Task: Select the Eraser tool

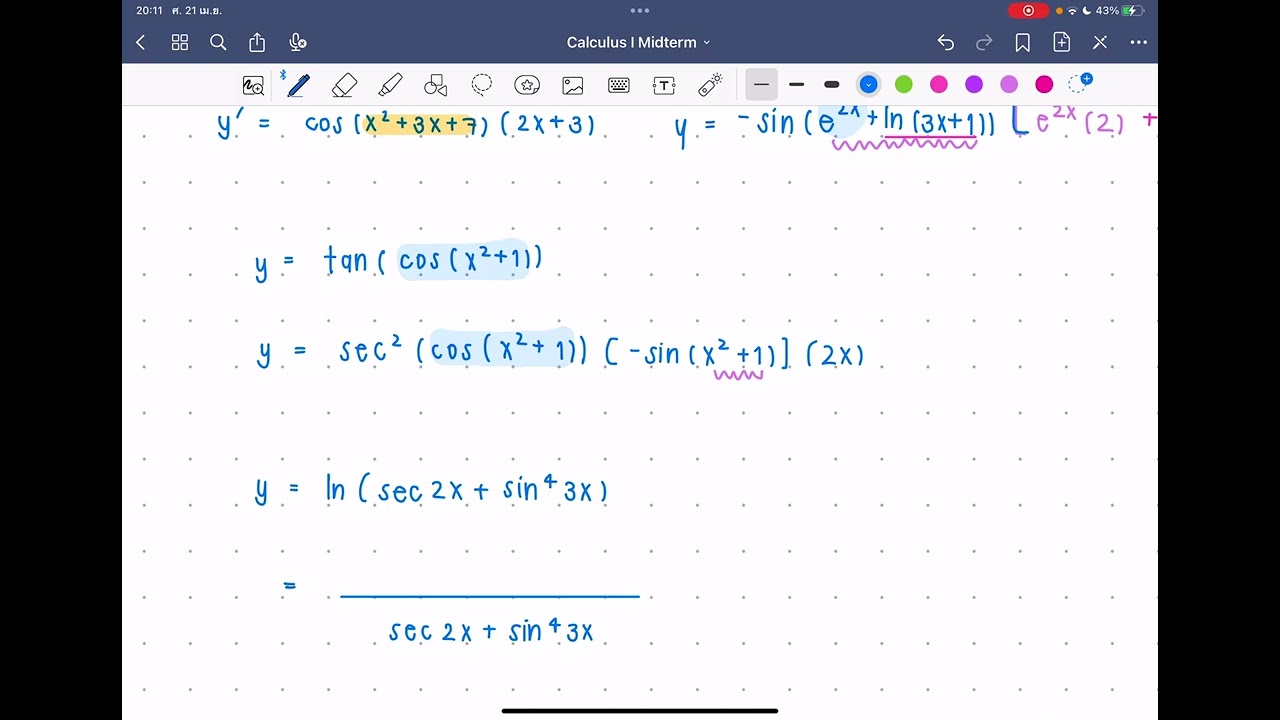Action: 344,85
